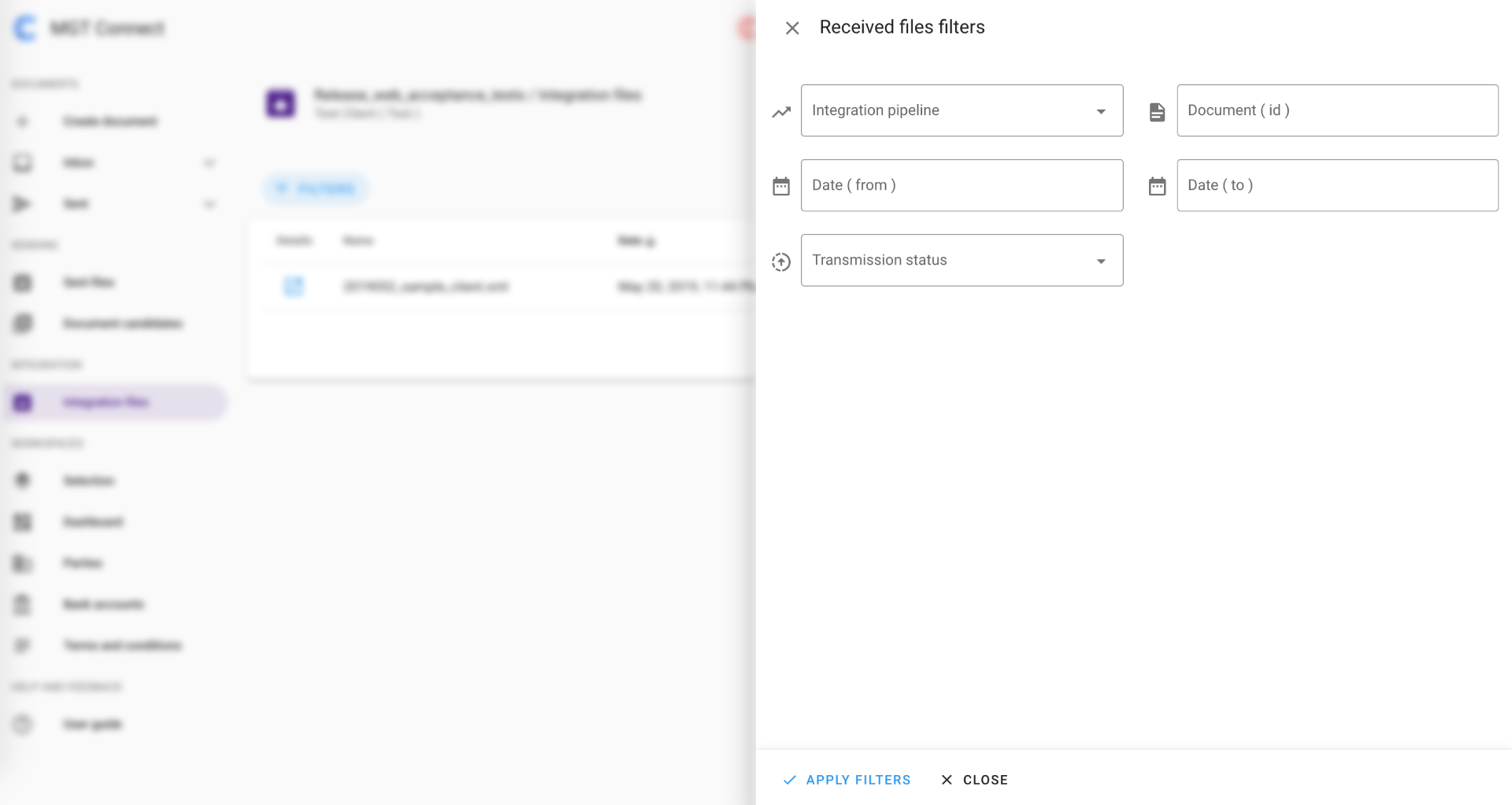Click the checkmark icon on Apply Filters

point(790,780)
